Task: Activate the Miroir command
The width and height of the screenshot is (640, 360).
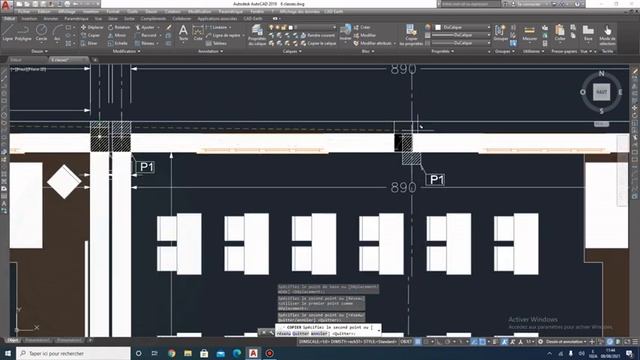Action: tap(117, 36)
